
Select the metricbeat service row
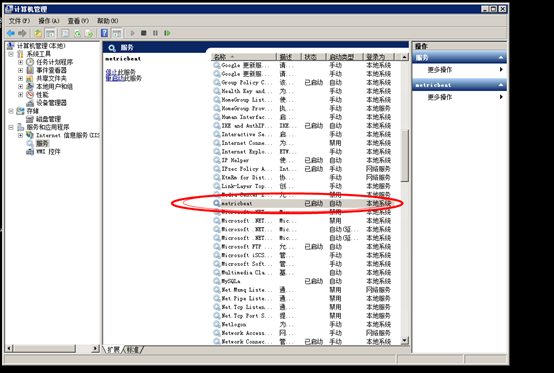click(x=303, y=203)
